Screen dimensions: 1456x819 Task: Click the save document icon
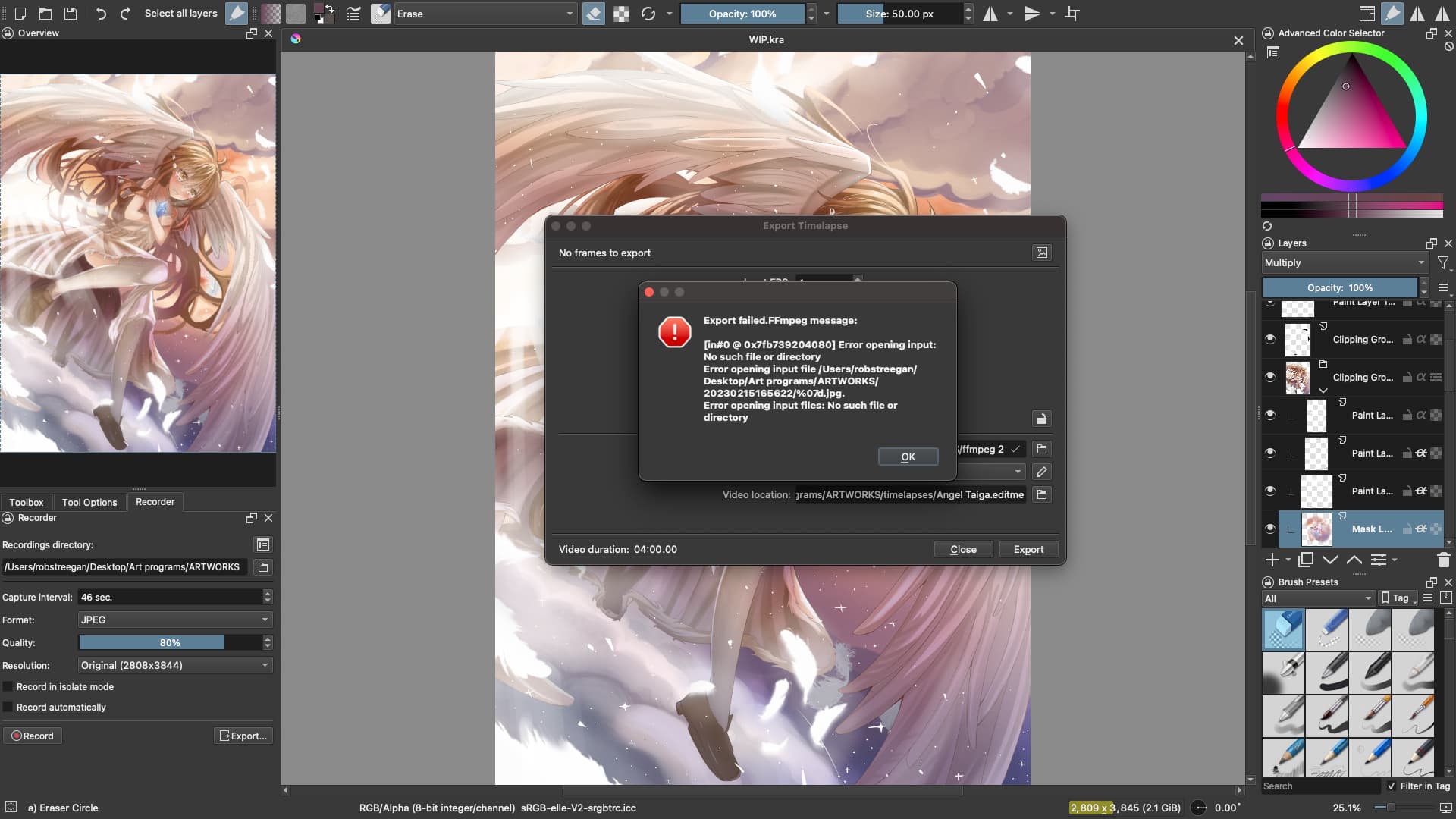[x=71, y=14]
